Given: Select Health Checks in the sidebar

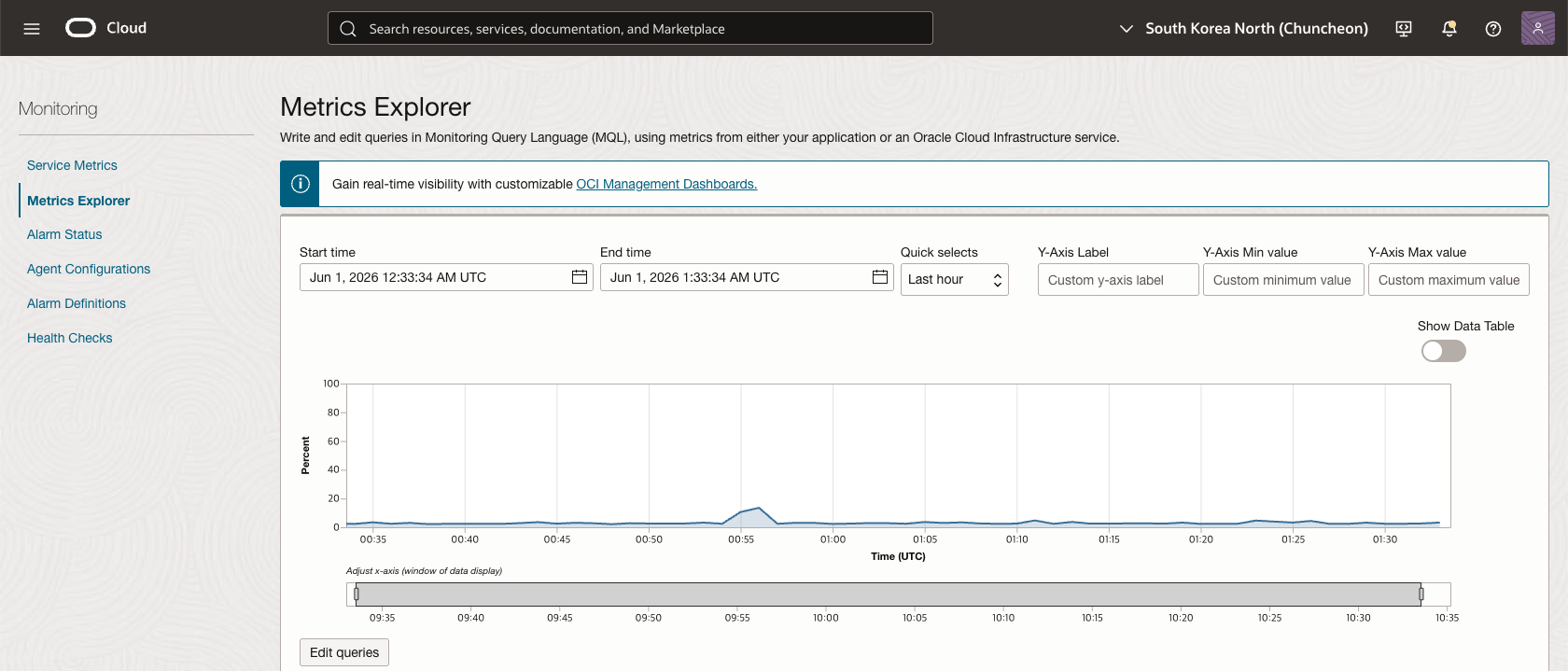Looking at the screenshot, I should coord(69,338).
